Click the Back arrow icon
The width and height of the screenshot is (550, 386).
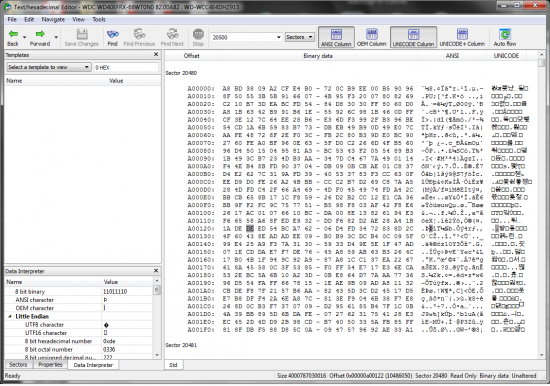tap(13, 34)
